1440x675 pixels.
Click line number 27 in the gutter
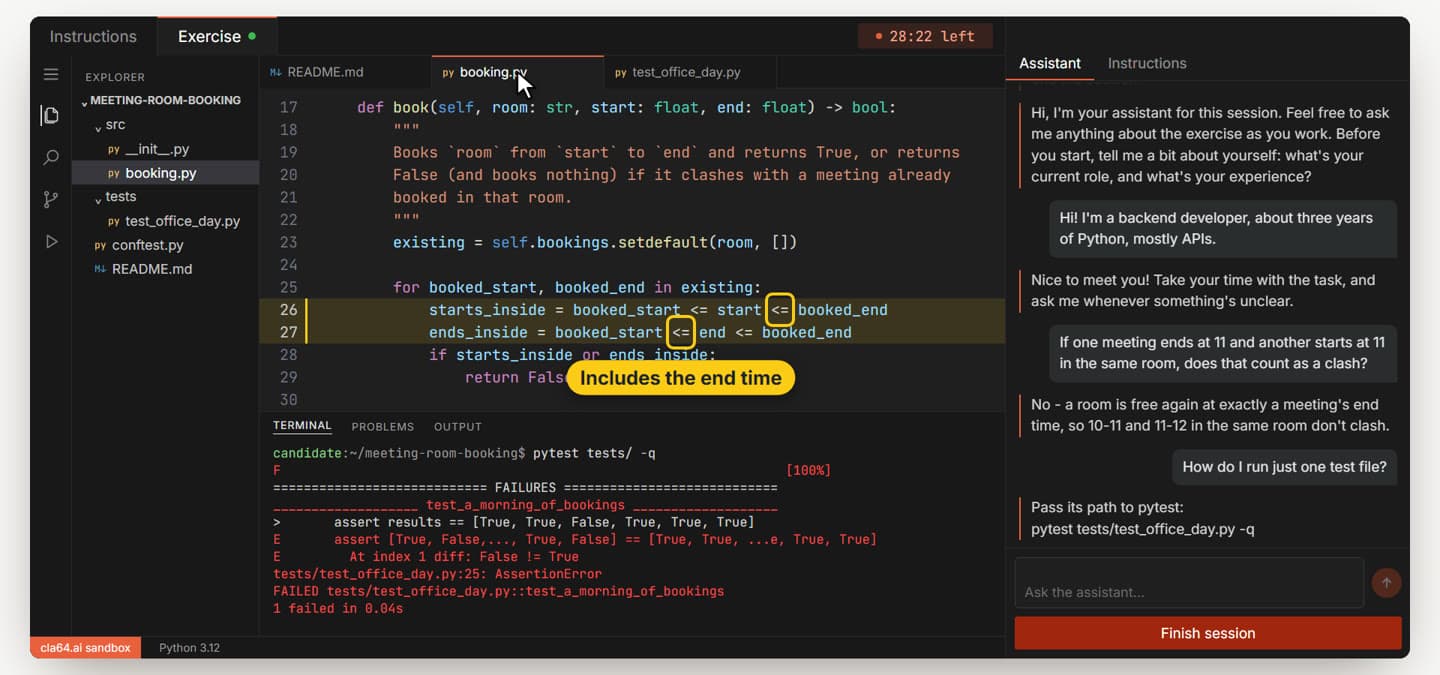tap(288, 332)
